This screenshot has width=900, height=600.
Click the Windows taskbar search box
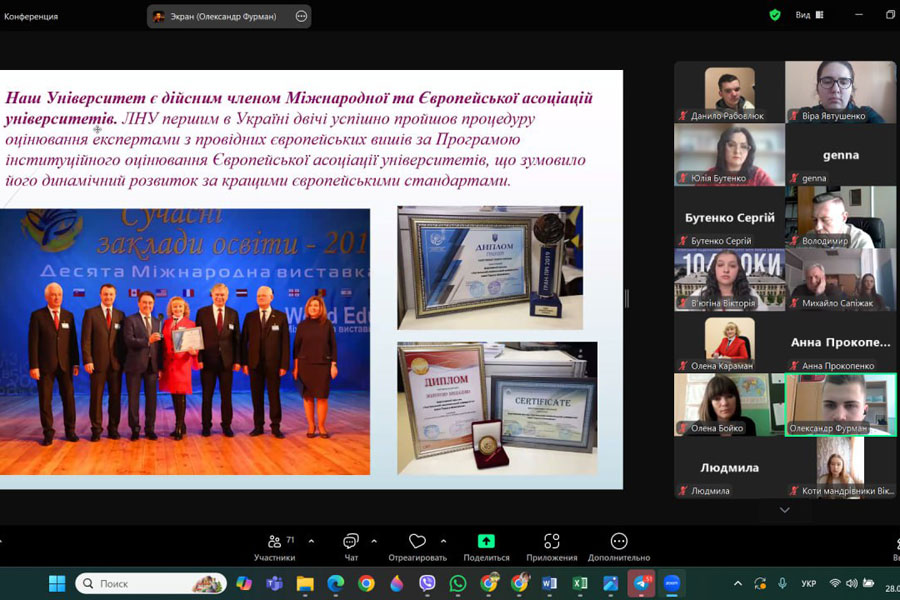pyautogui.click(x=150, y=583)
